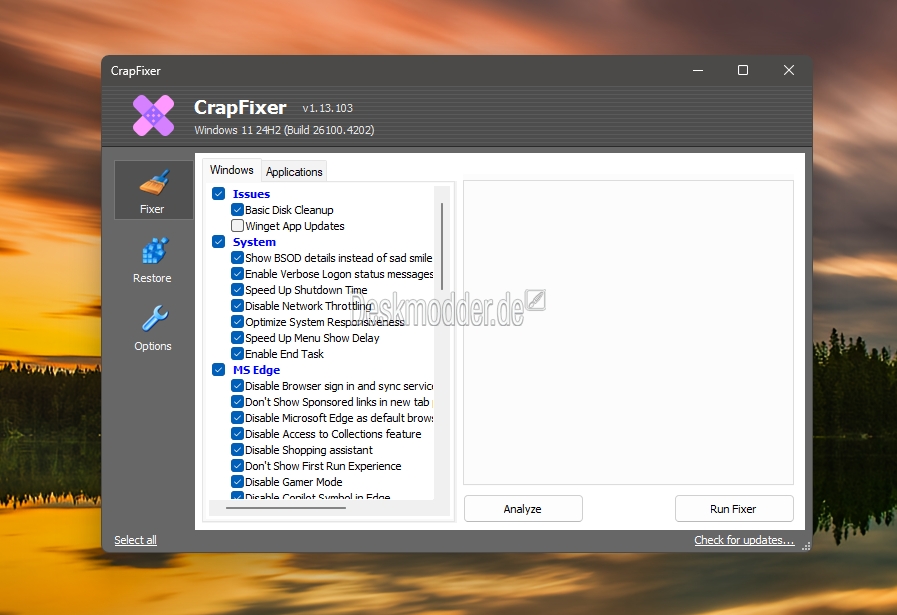Switch to the Windows tab
Viewport: 897px width, 615px height.
[232, 170]
